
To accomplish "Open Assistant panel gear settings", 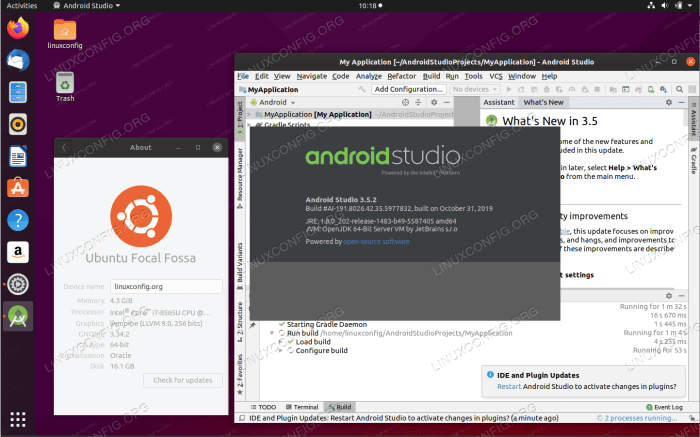I will (669, 102).
